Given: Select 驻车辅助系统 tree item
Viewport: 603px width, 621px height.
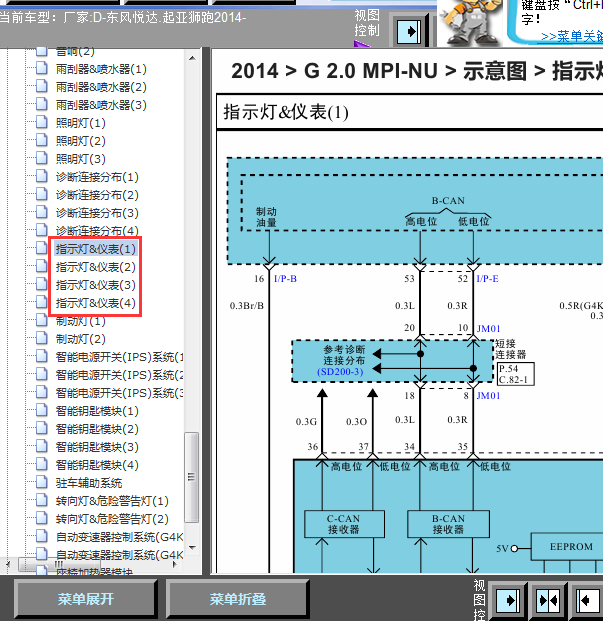Looking at the screenshot, I should coord(89,483).
